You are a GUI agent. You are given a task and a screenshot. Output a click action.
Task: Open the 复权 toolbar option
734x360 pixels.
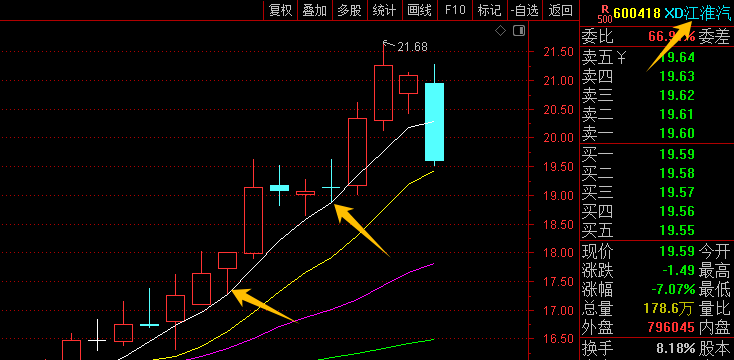(x=281, y=10)
